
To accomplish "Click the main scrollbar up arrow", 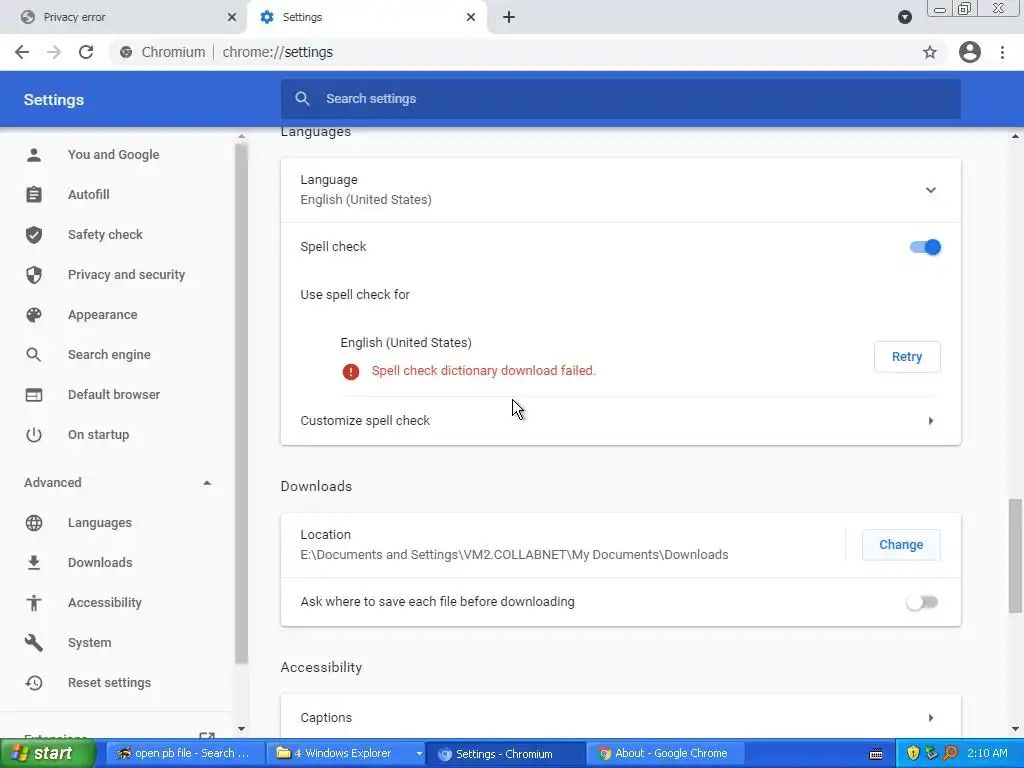I will 1015,136.
